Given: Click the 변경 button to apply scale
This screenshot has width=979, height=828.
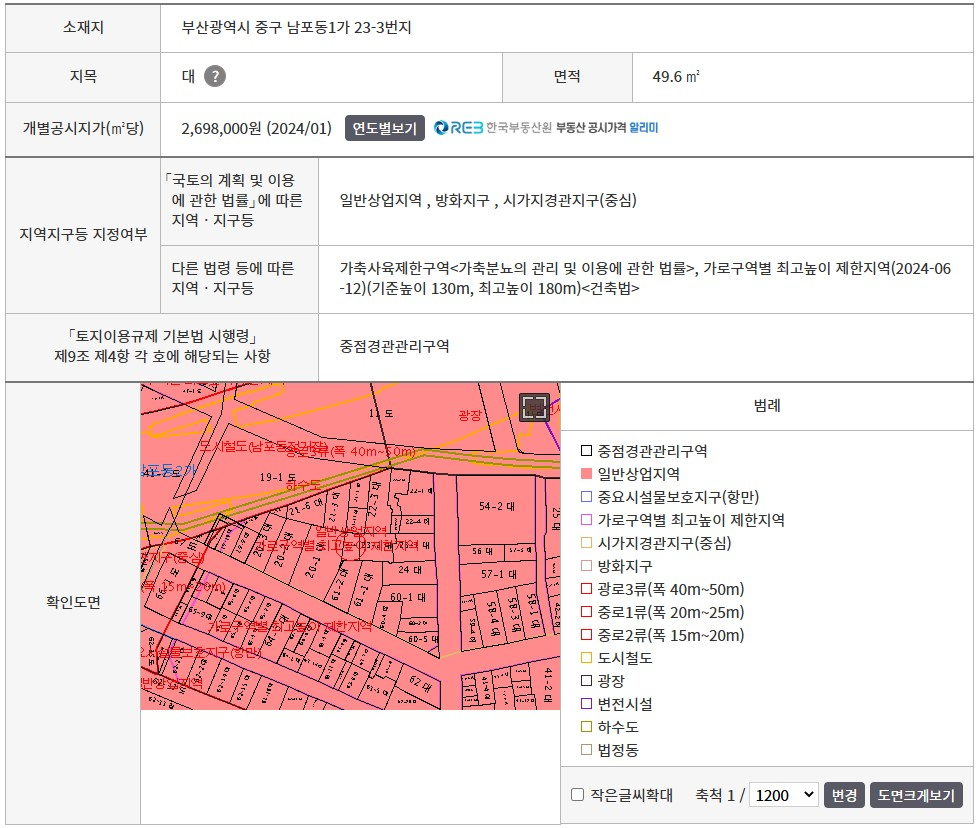Looking at the screenshot, I should tap(844, 793).
